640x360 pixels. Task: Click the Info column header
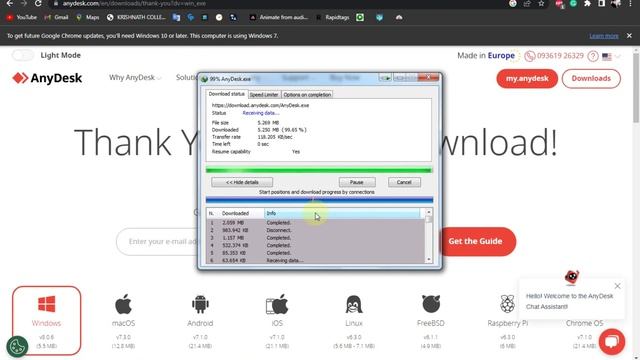(342, 213)
